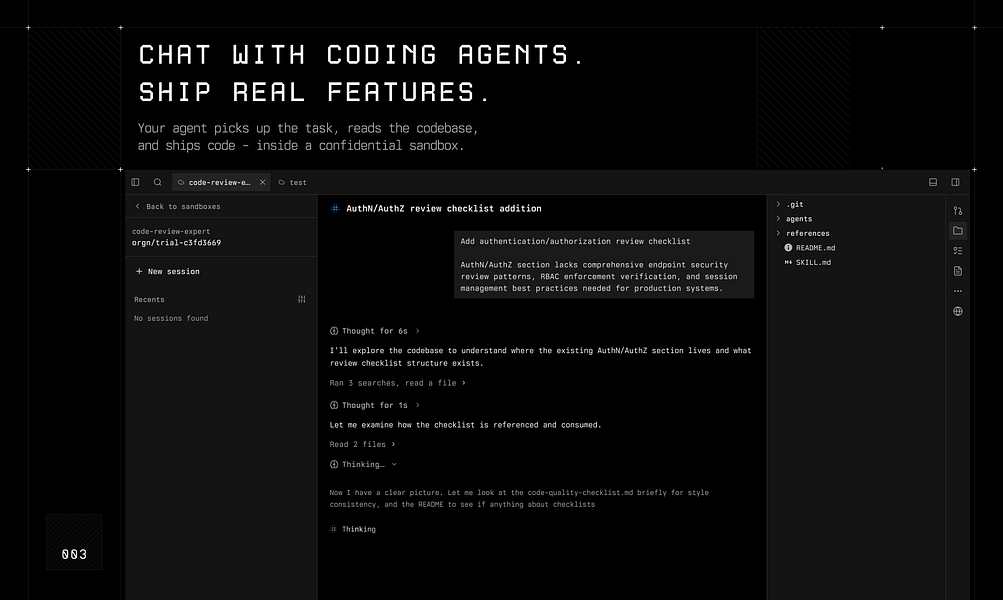Screen dimensions: 1003x600
Task: Open the globe browser icon
Action: click(x=958, y=312)
